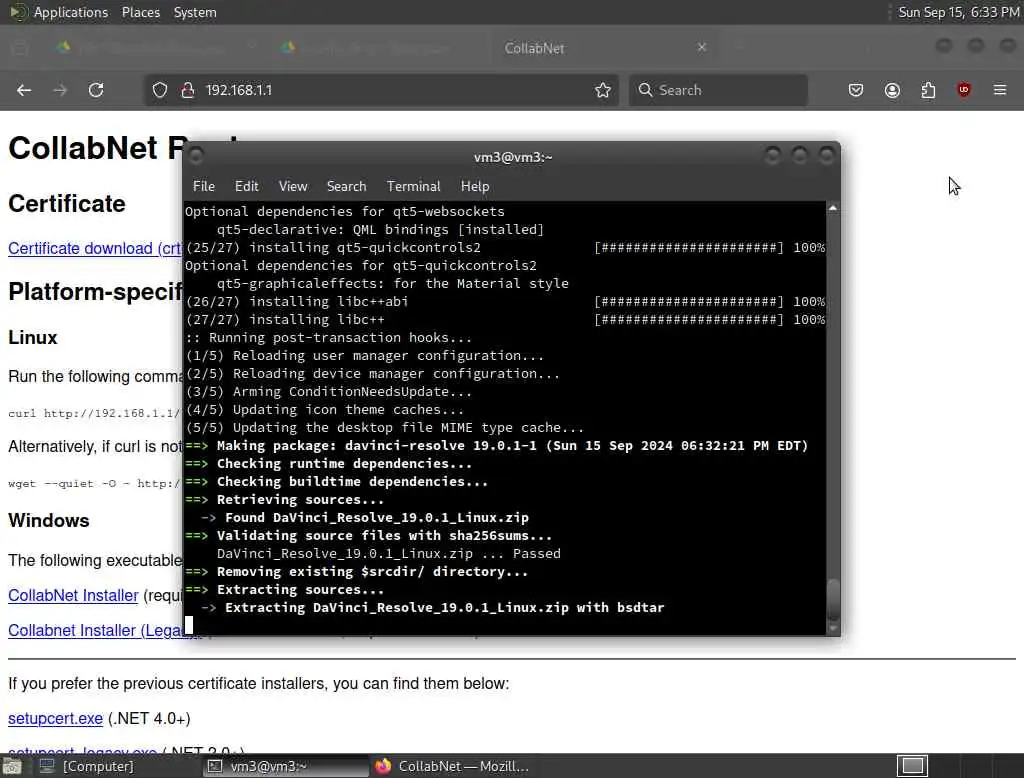Close the CollabNet tab
Image resolution: width=1024 pixels, height=778 pixels.
coord(701,47)
